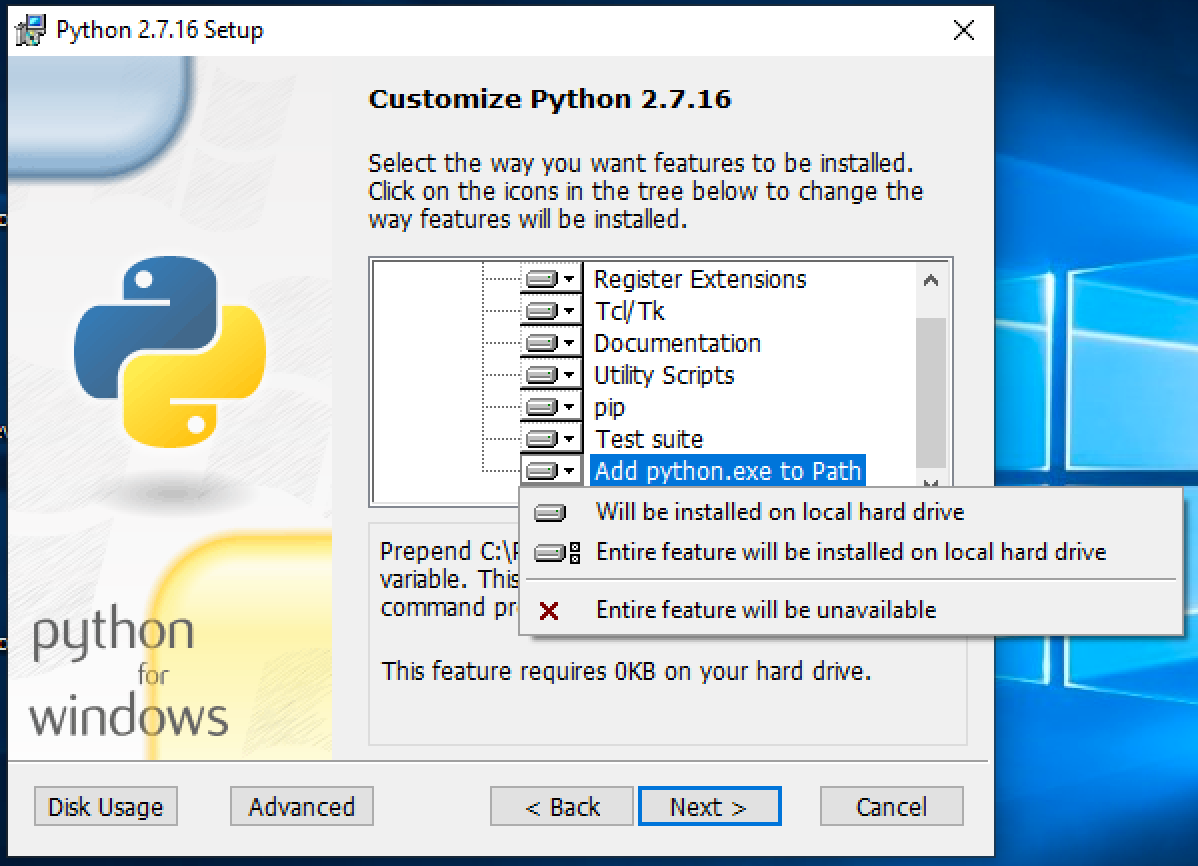Open the dropdown arrow beside pip
Viewport: 1198px width, 866px height.
(570, 407)
